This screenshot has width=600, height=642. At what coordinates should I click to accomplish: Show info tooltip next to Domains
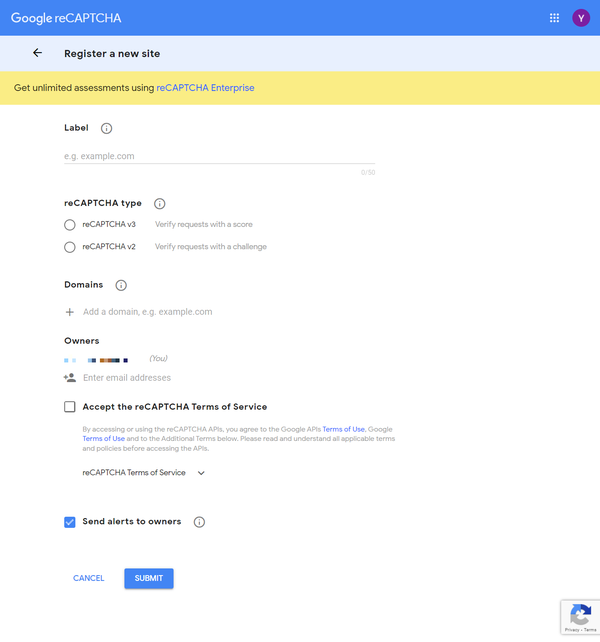[x=121, y=285]
